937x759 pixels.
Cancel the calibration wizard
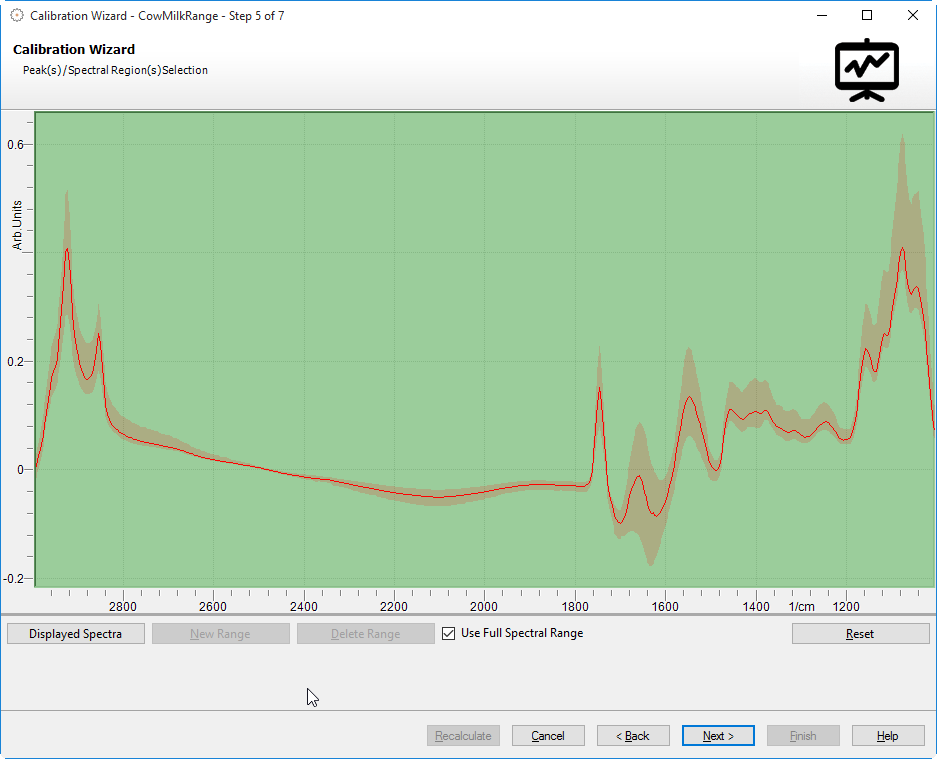548,736
